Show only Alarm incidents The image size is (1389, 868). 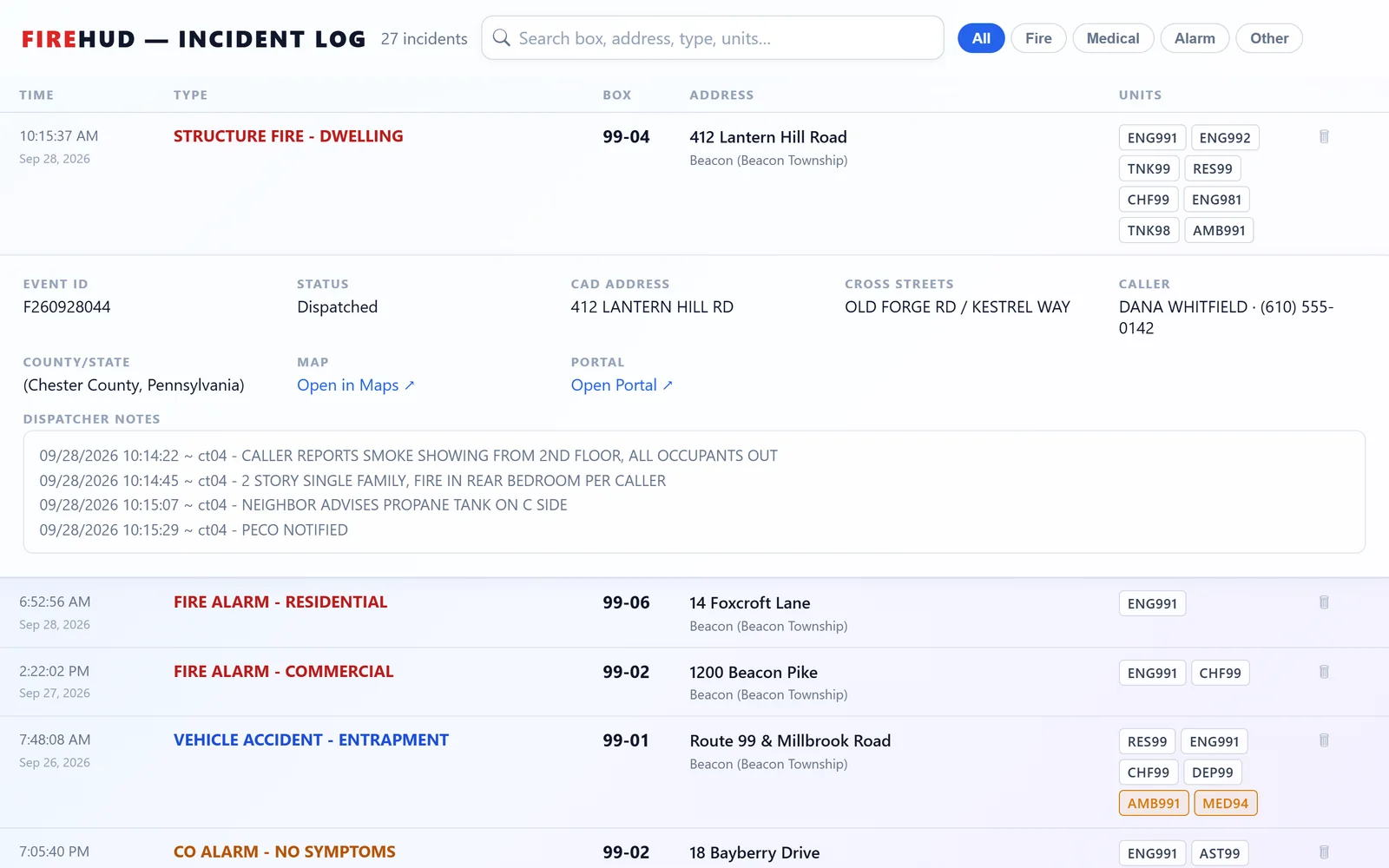1195,38
